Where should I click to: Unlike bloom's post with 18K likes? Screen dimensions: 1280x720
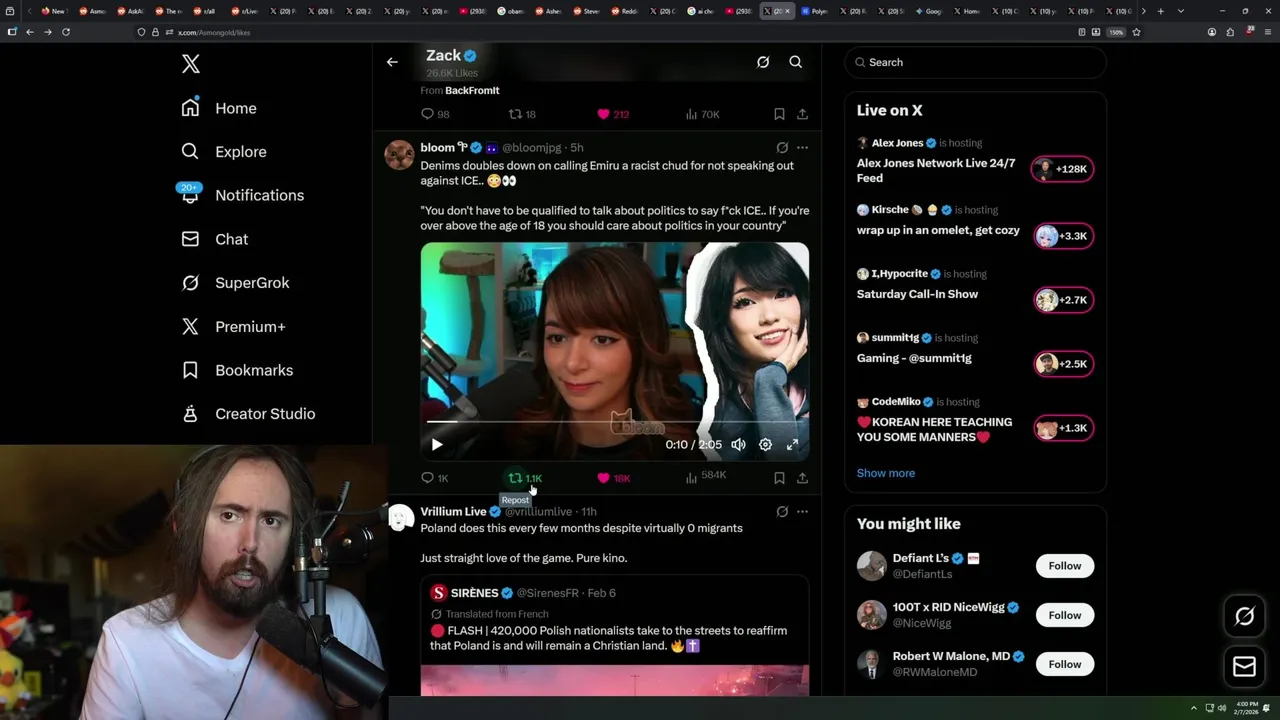[x=613, y=478]
